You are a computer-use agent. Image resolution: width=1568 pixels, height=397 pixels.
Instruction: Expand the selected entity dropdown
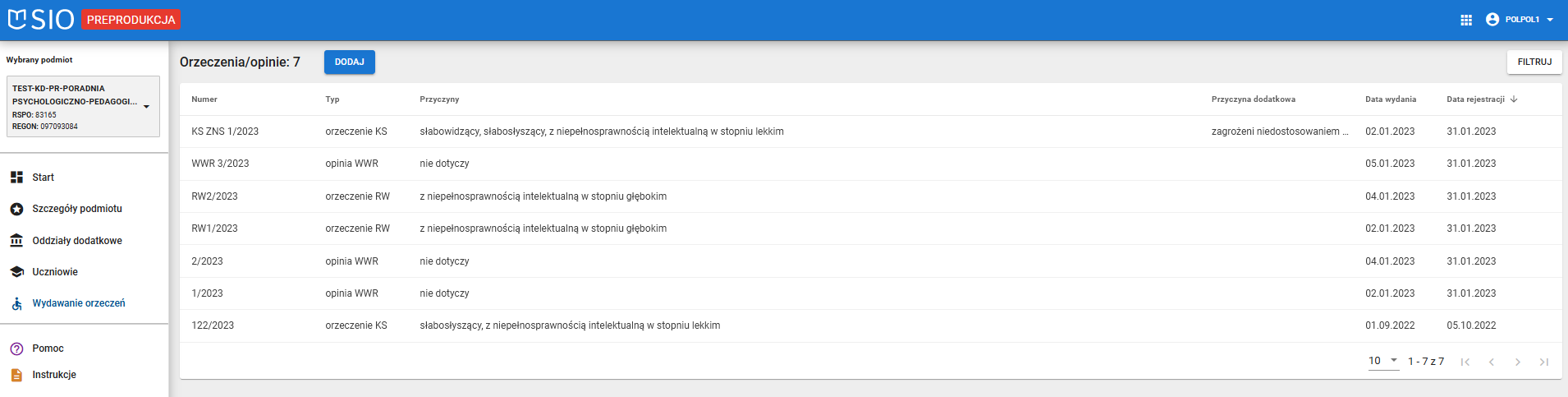(x=146, y=107)
